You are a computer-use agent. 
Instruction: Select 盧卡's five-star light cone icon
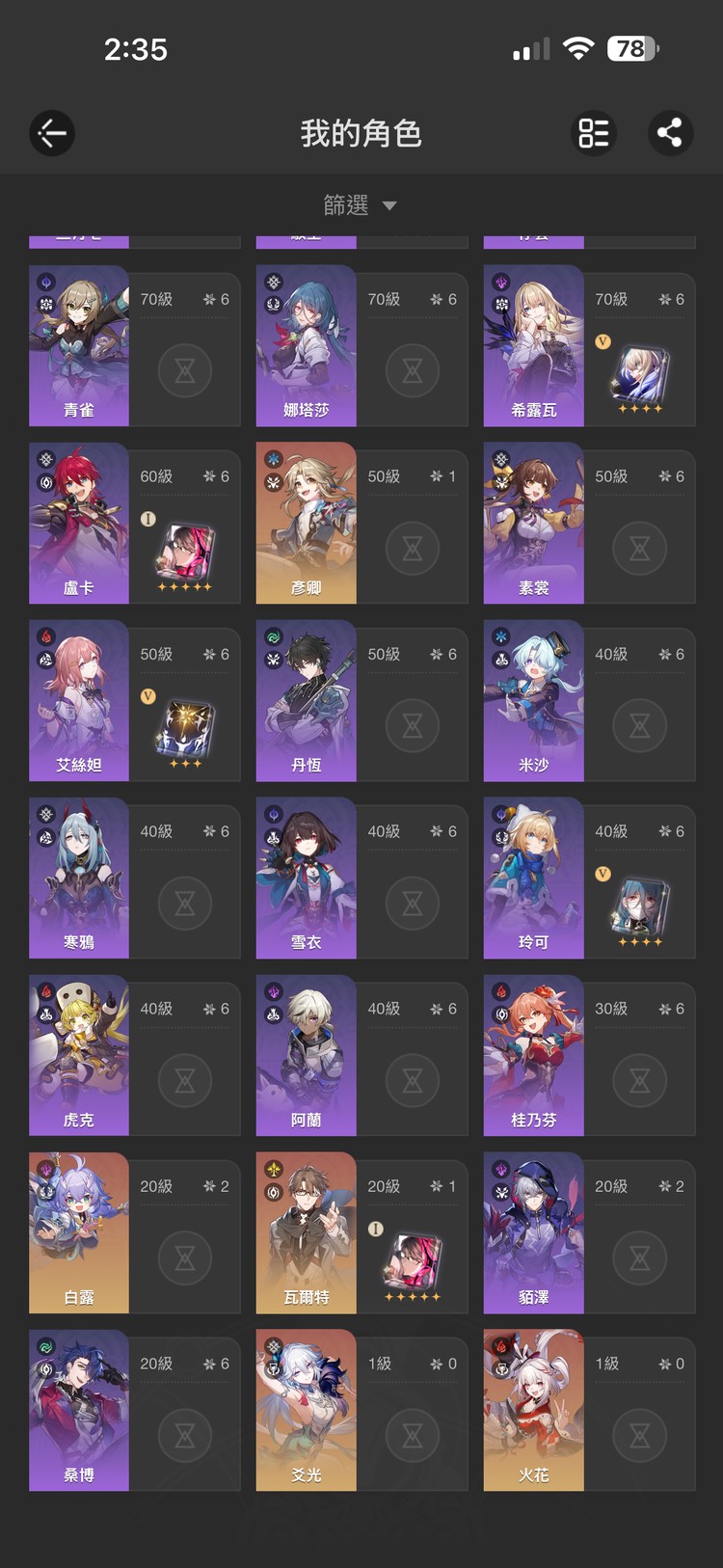tap(185, 553)
